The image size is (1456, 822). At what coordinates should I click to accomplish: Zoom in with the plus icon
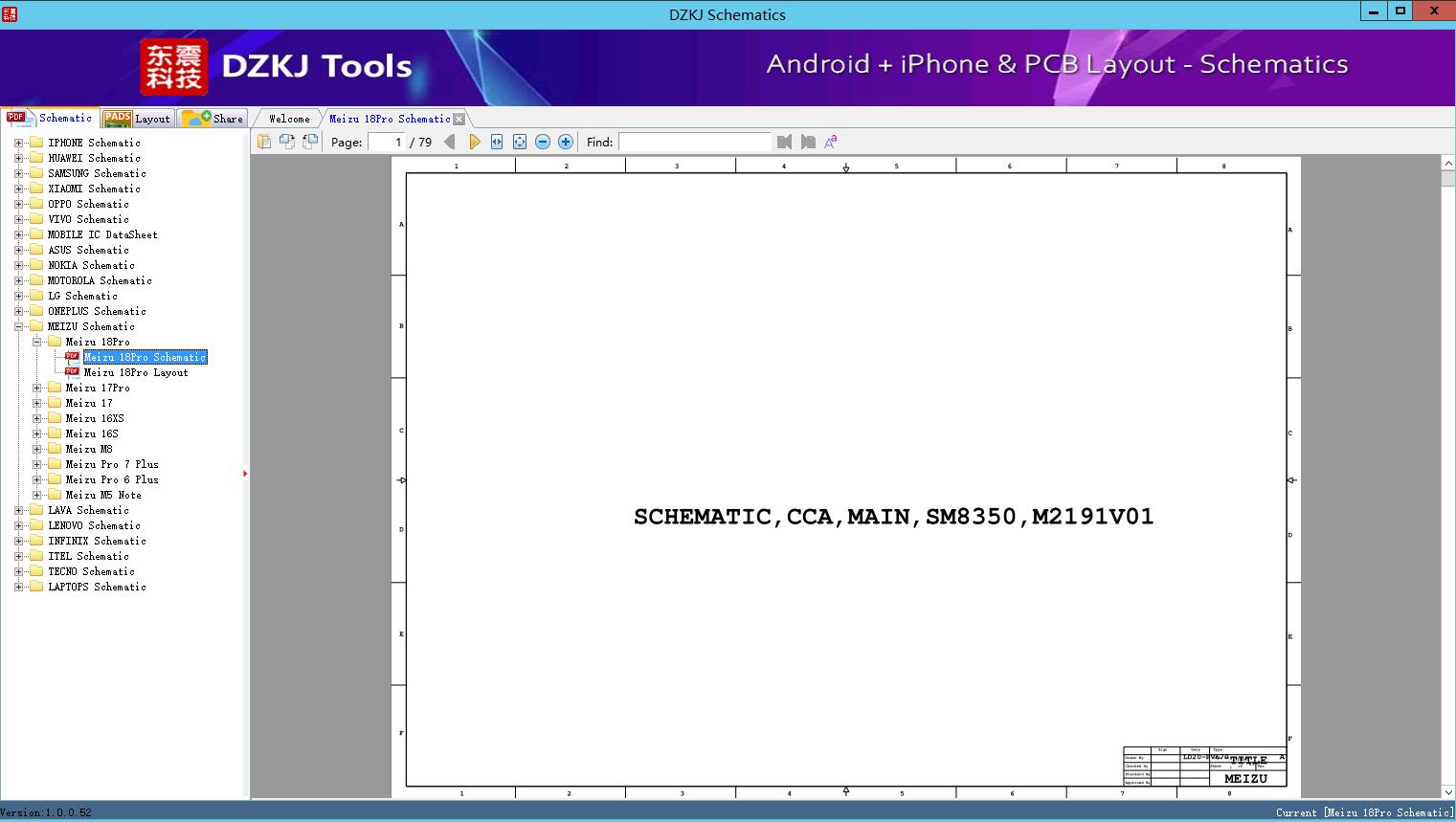(566, 142)
